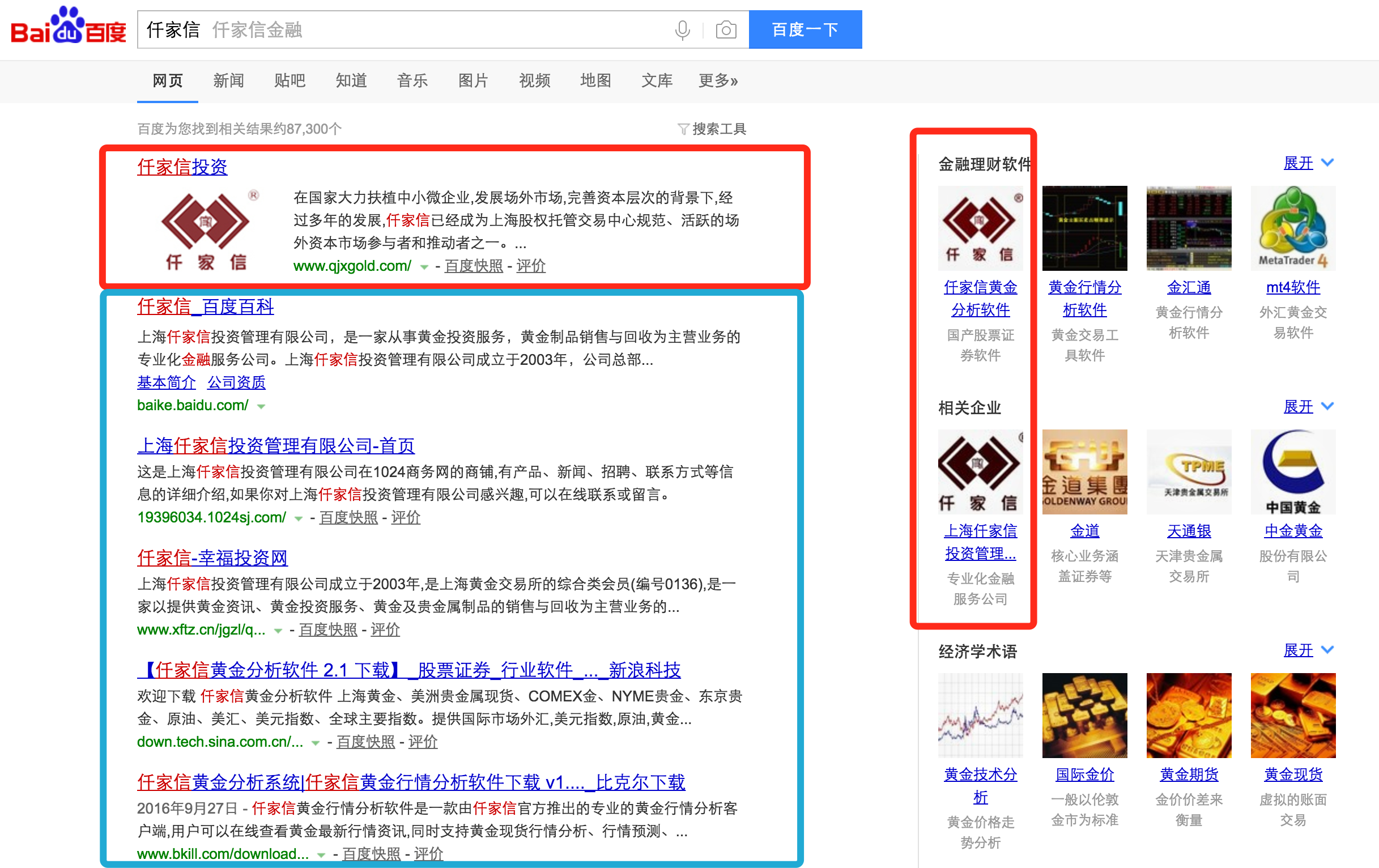The width and height of the screenshot is (1379, 868).
Task: Open 中金黄金 sidebar link
Action: coord(1293,531)
